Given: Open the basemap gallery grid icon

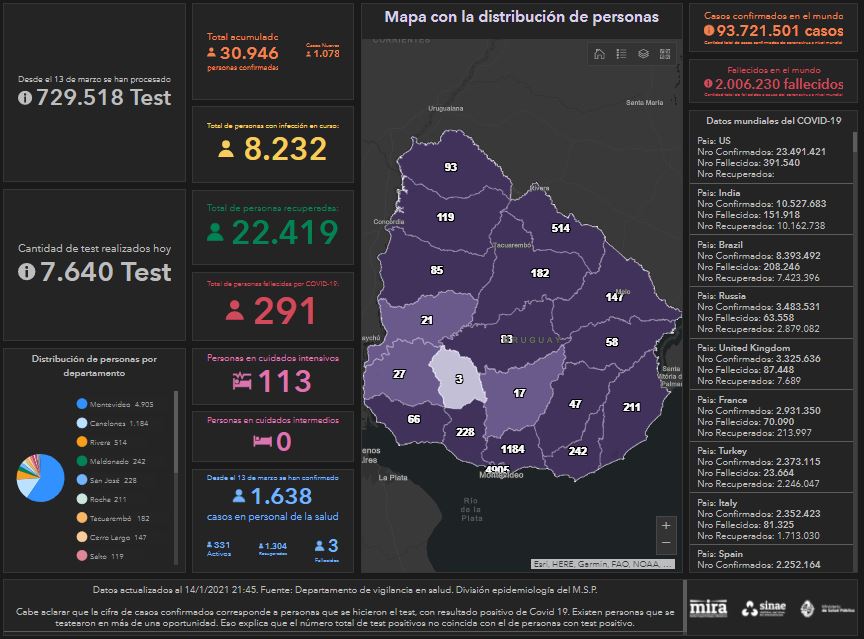Looking at the screenshot, I should (x=665, y=54).
